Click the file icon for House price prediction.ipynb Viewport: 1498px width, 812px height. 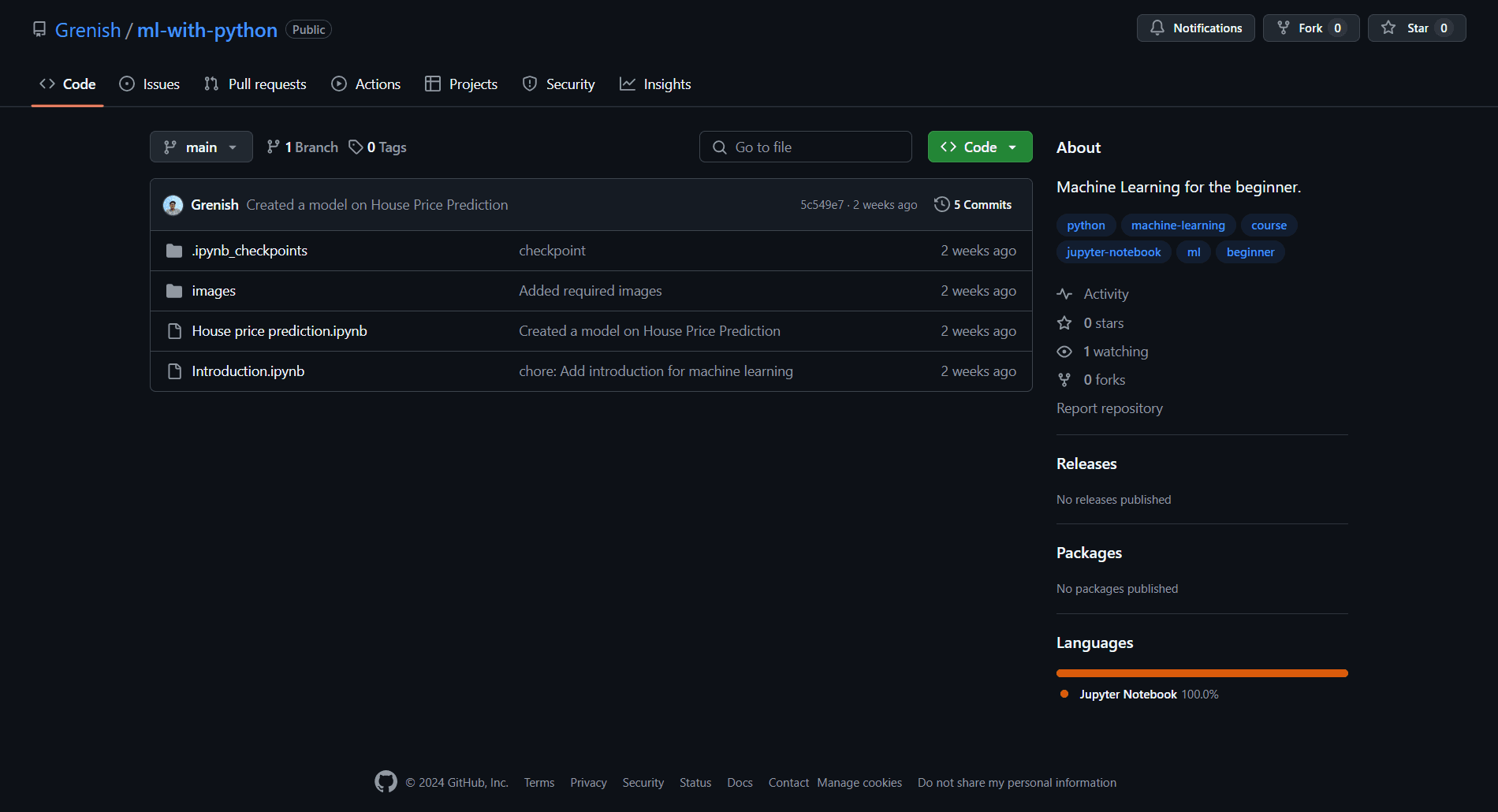(x=174, y=331)
